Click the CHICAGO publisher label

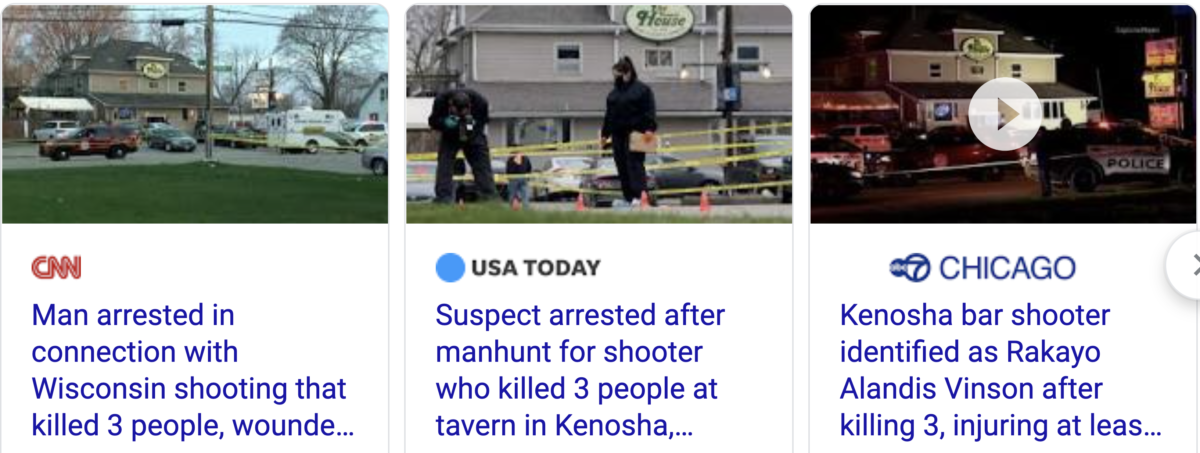click(x=1008, y=268)
